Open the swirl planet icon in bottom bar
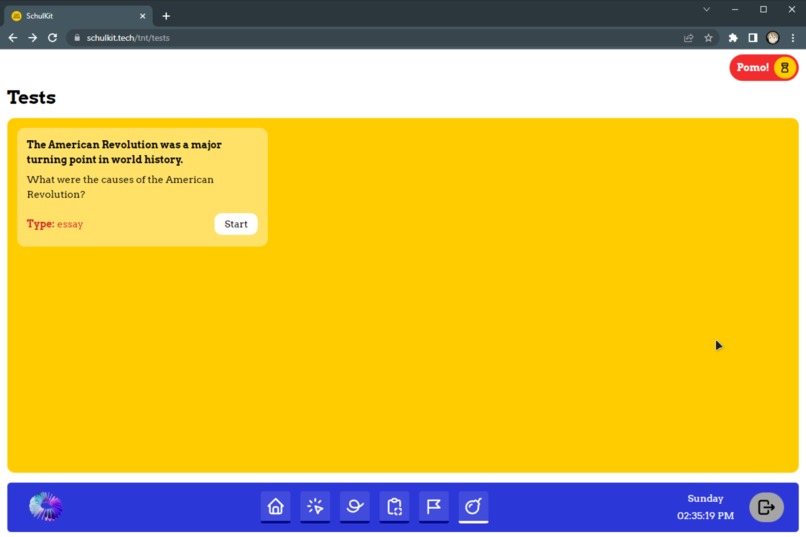Screen dimensions: 806x537 [355, 507]
